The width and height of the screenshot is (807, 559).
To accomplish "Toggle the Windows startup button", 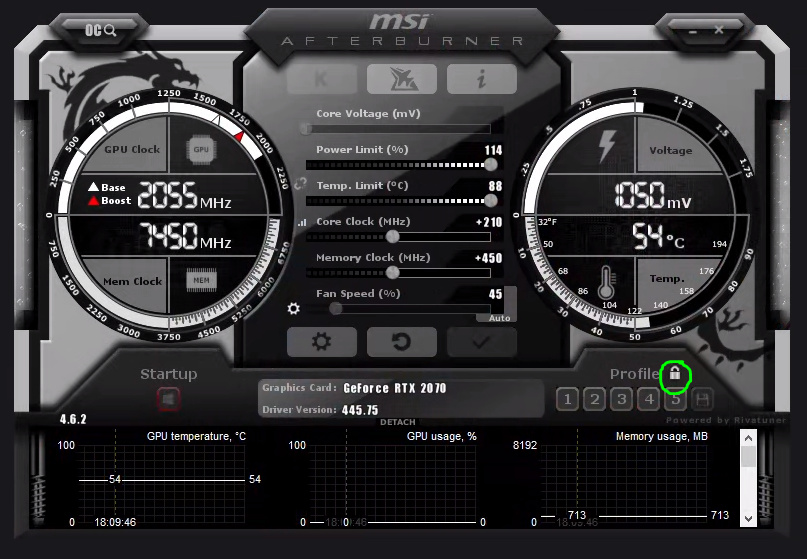I will coord(168,399).
